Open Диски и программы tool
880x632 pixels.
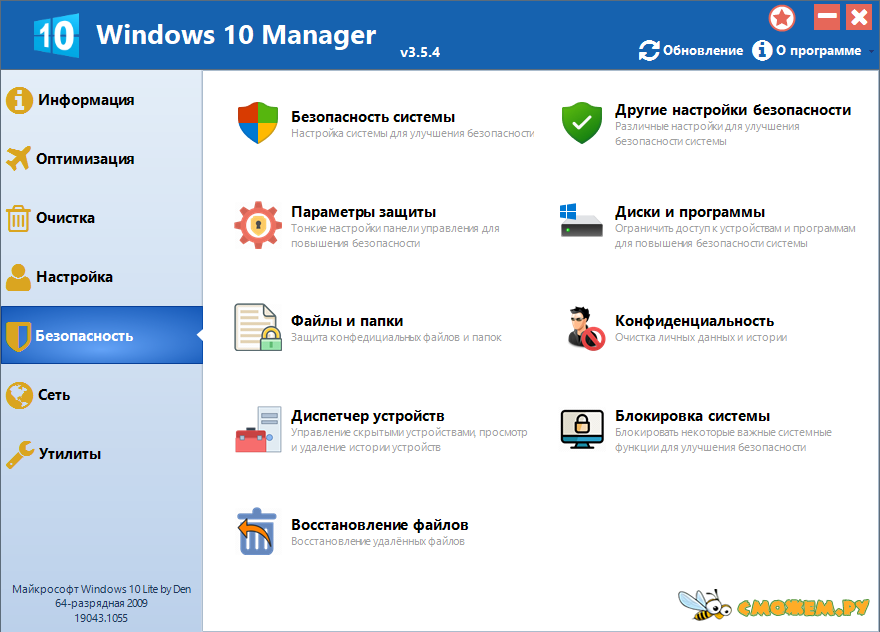coord(690,212)
